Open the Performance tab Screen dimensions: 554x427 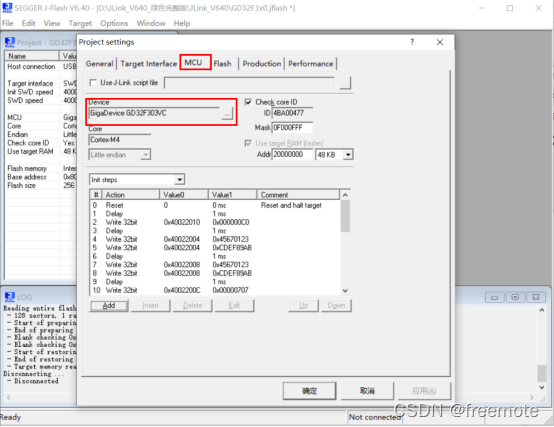pos(311,64)
